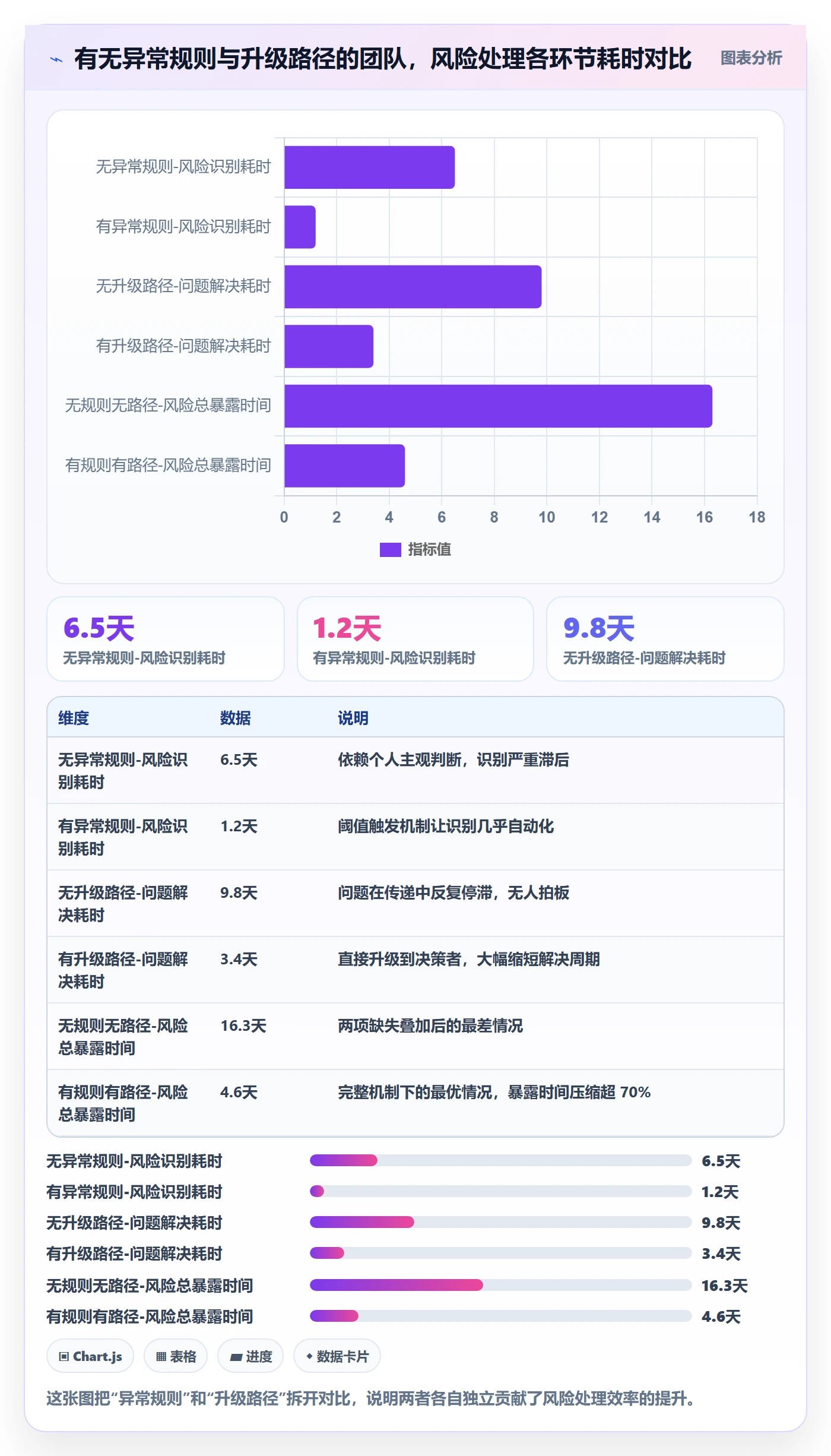This screenshot has height=1456, width=831.
Task: Click the text 完整机制下的最优情况，暴露时间压缩超 70%
Action: (x=494, y=1092)
